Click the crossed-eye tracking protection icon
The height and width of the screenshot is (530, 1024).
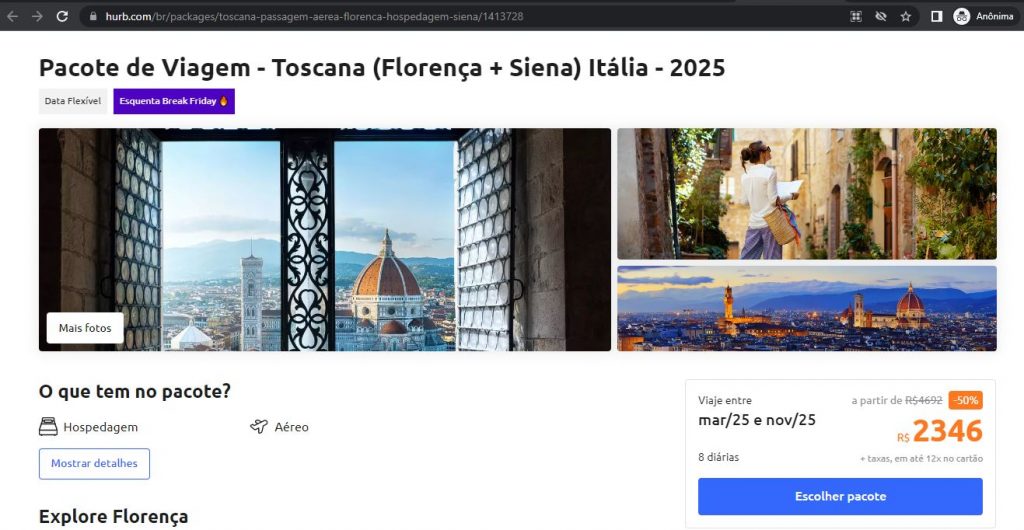(x=881, y=16)
